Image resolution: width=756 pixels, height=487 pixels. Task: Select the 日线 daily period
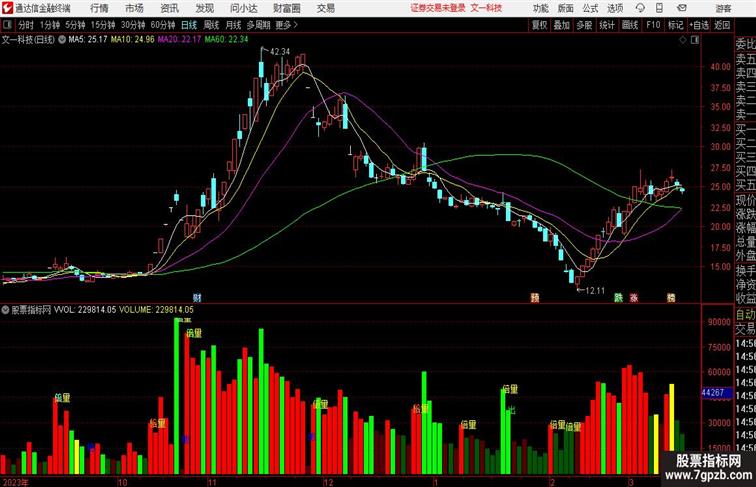coord(189,25)
